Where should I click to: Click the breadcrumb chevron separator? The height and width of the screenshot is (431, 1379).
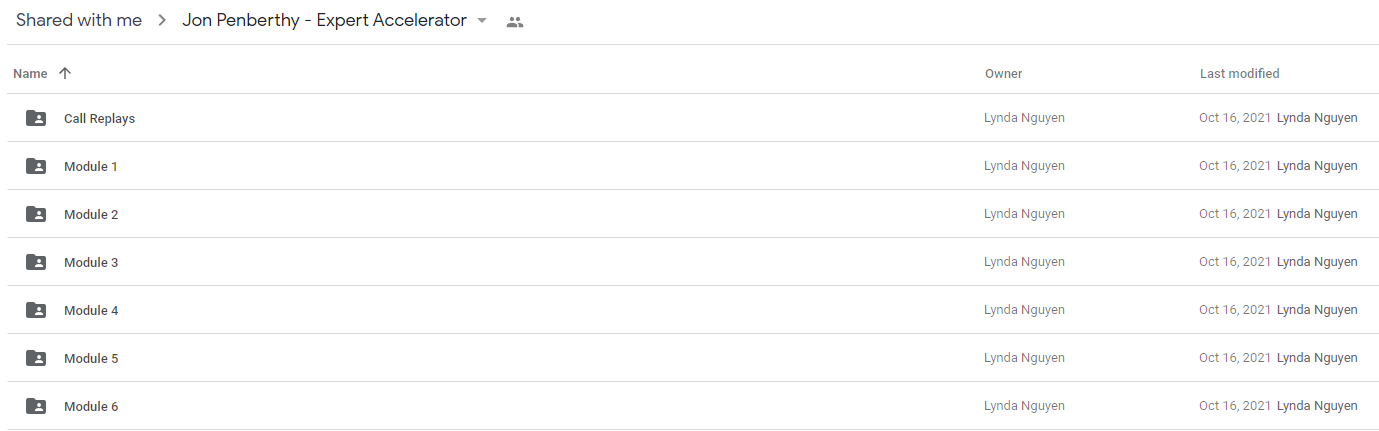[x=162, y=21]
